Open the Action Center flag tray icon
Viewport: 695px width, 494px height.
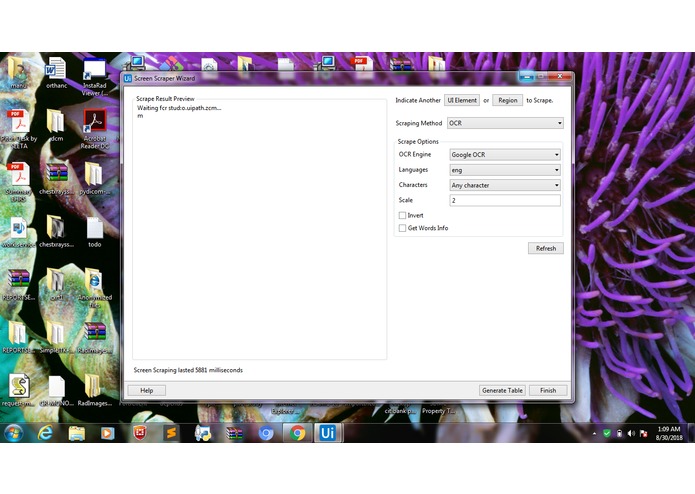pos(643,433)
